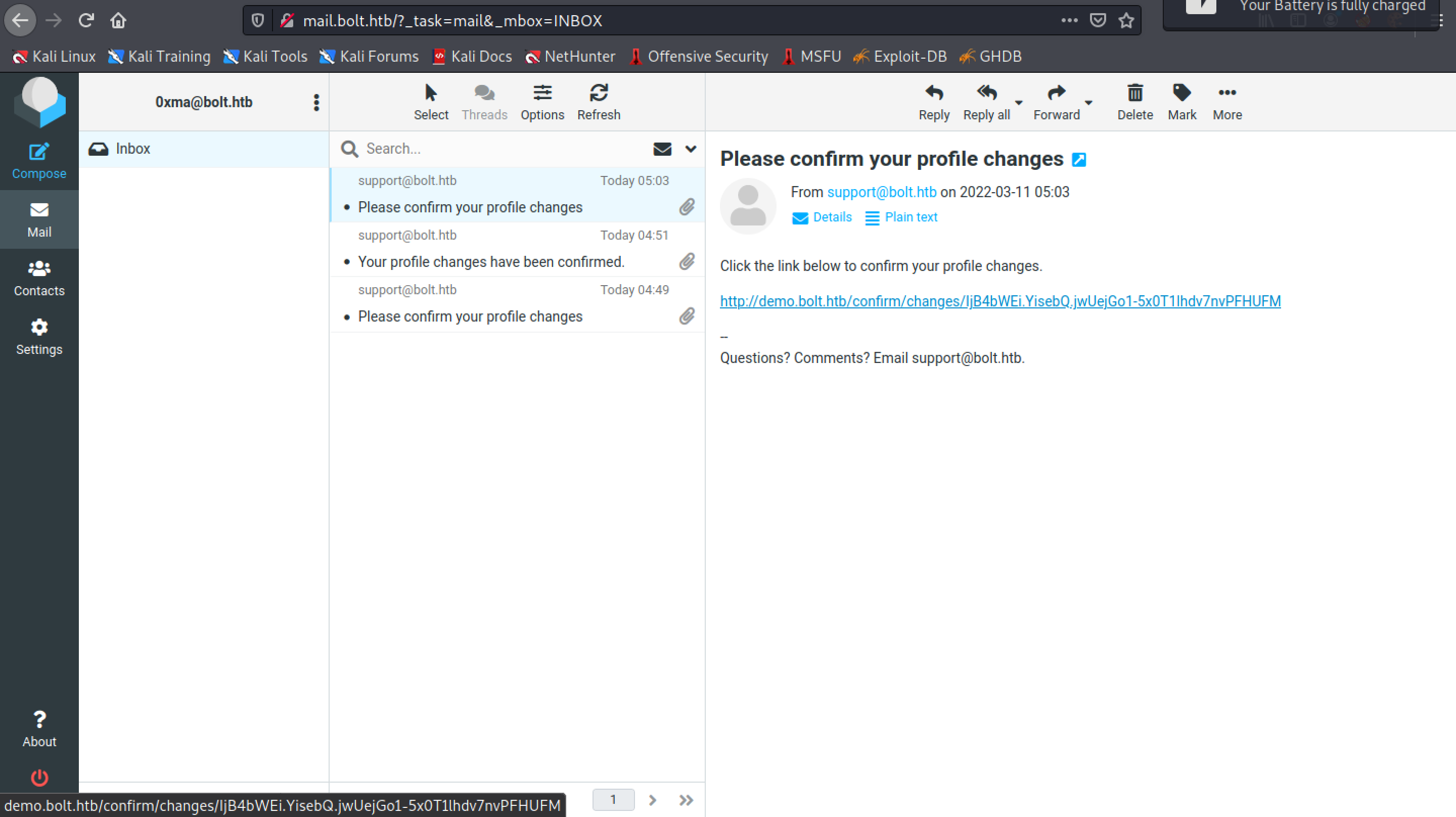This screenshot has height=817, width=1456.
Task: Click the attachment paperclip on the 05:03 email
Action: 687,207
